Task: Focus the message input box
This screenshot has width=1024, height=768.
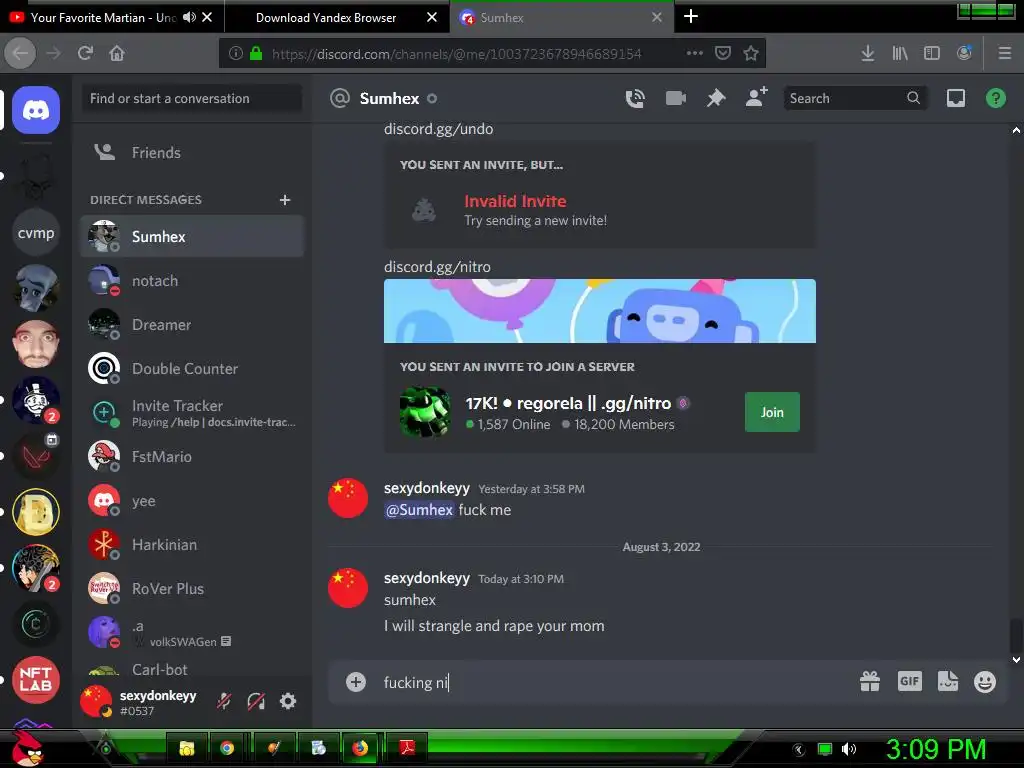Action: (x=614, y=682)
